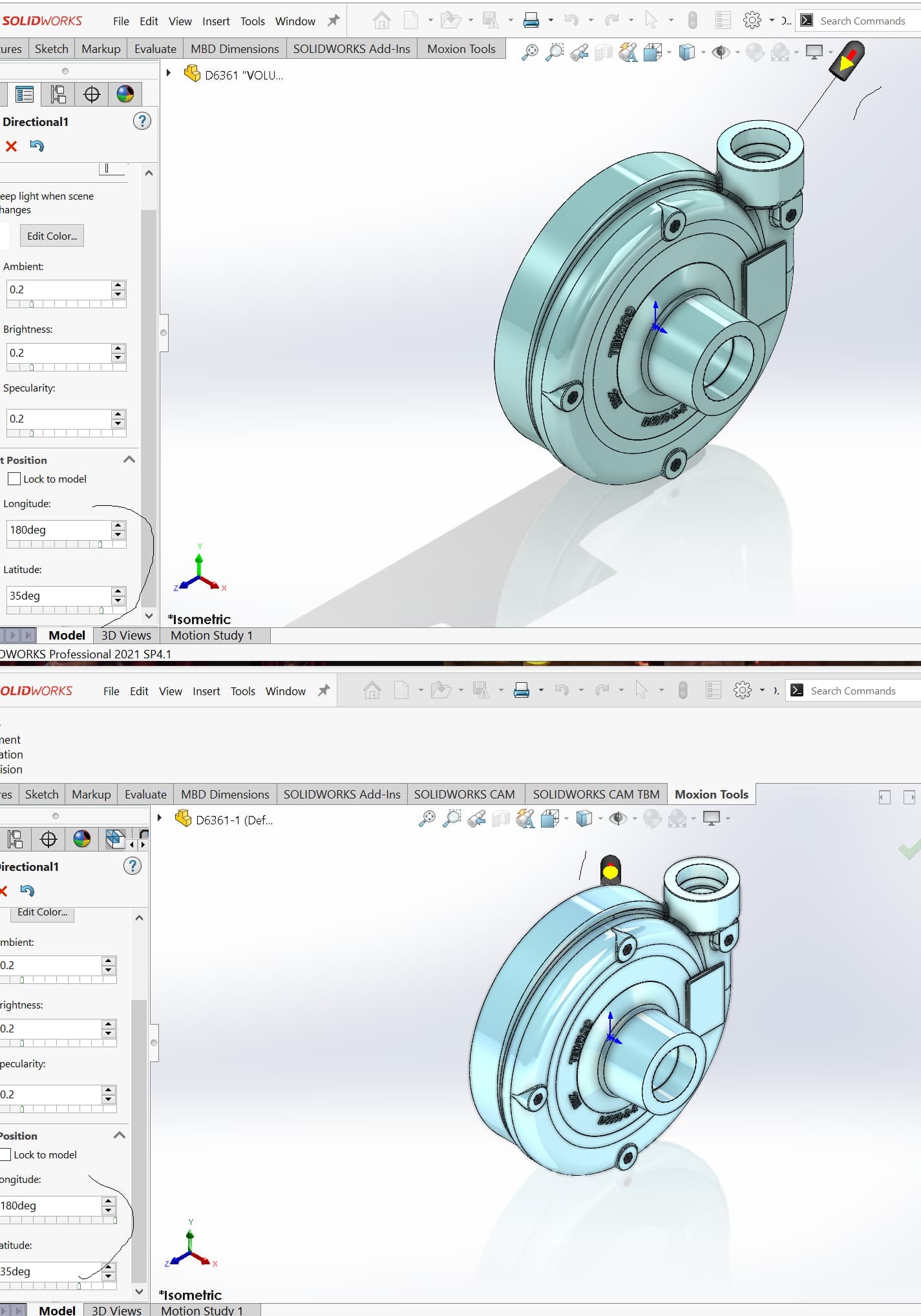Enable Lock to model in top window
This screenshot has width=921, height=1316.
pos(14,479)
